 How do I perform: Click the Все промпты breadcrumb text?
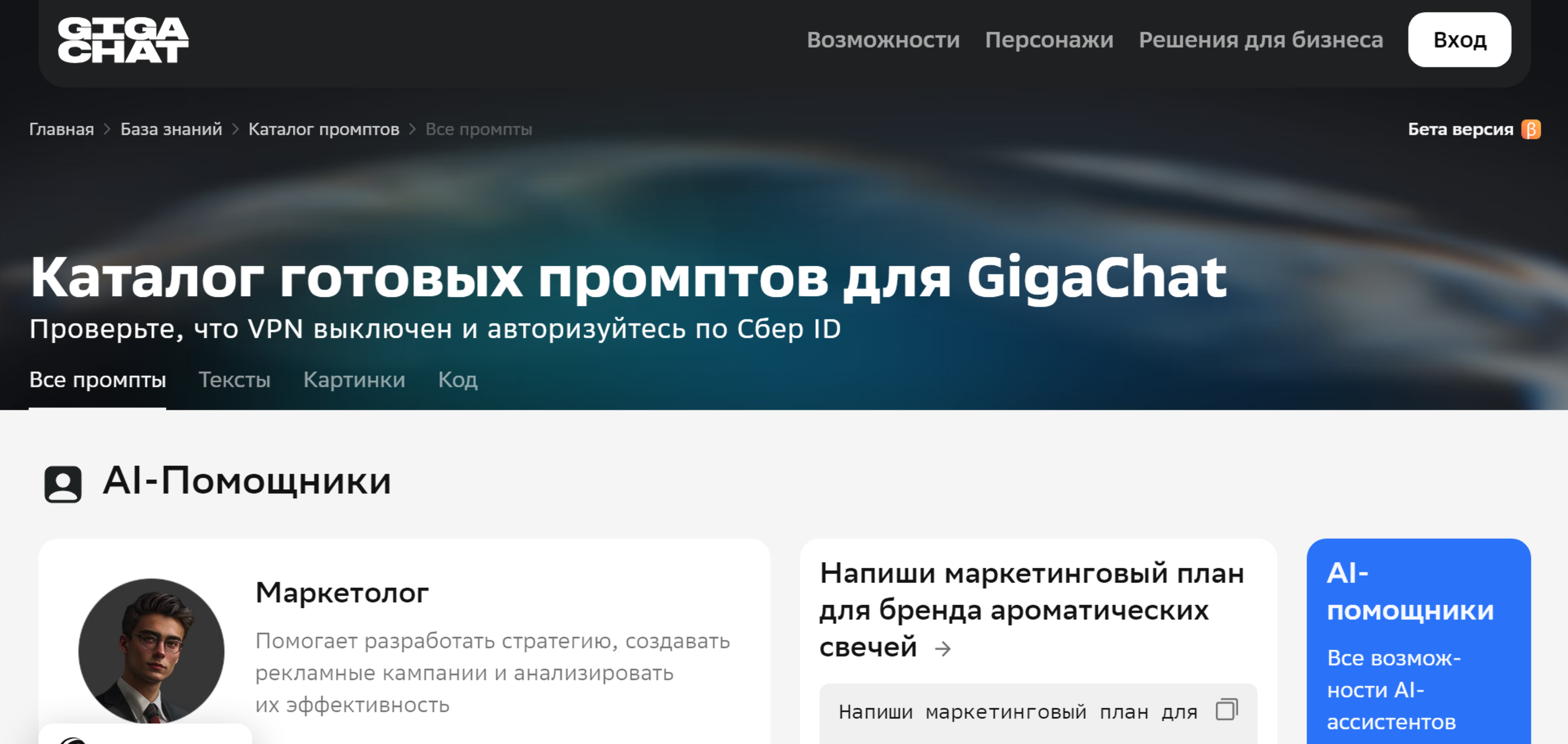[479, 129]
